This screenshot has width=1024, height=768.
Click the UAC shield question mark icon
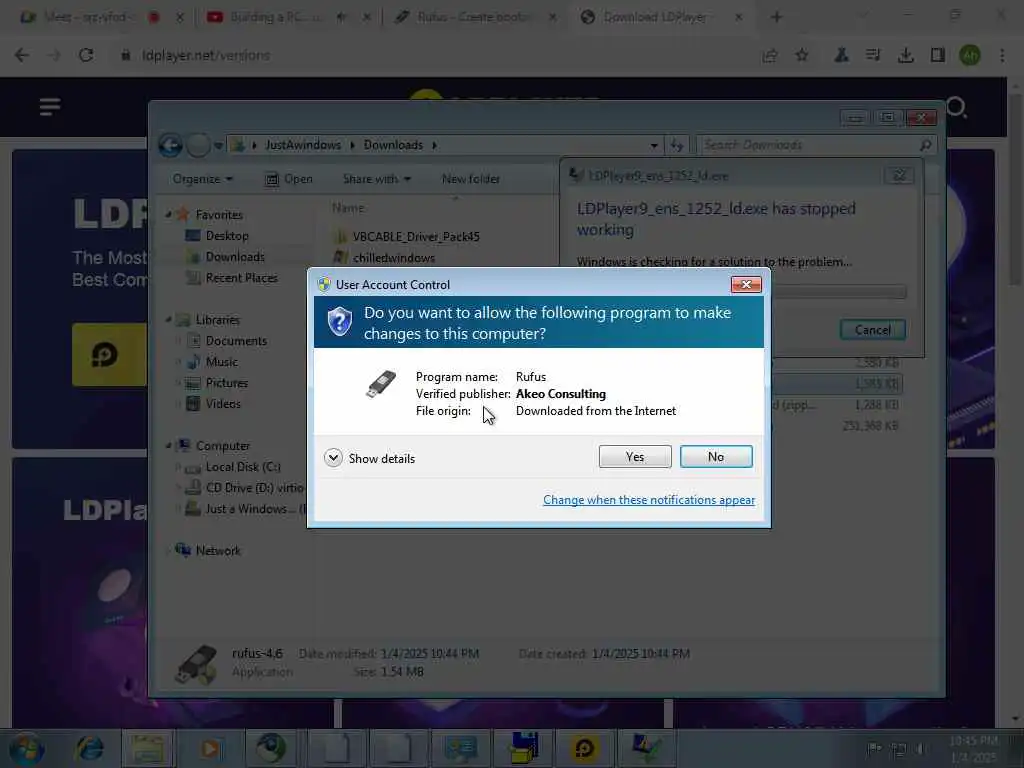pos(340,322)
